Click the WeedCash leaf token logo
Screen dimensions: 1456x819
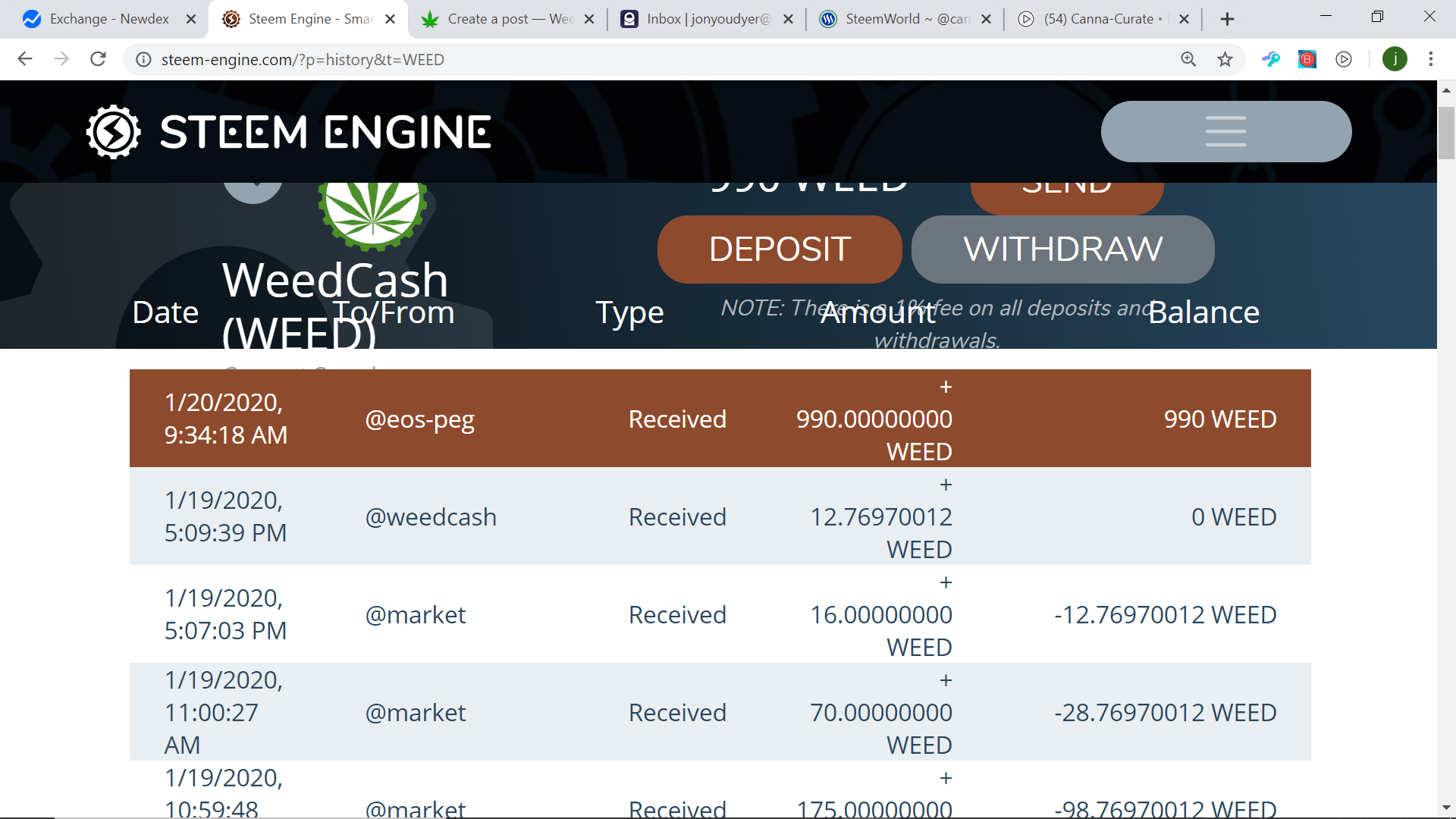click(x=372, y=215)
